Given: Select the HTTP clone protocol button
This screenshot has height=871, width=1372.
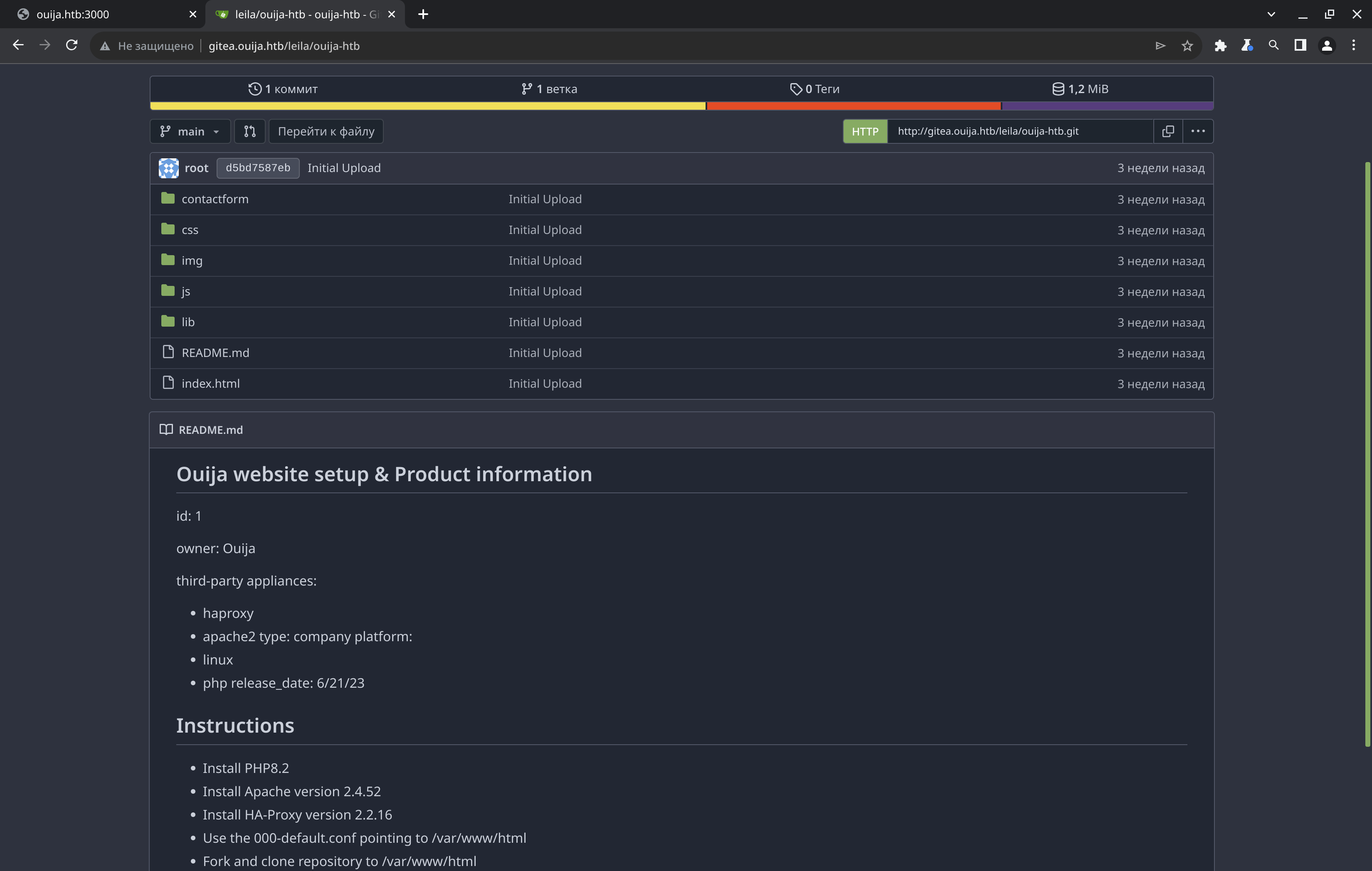Looking at the screenshot, I should click(865, 132).
